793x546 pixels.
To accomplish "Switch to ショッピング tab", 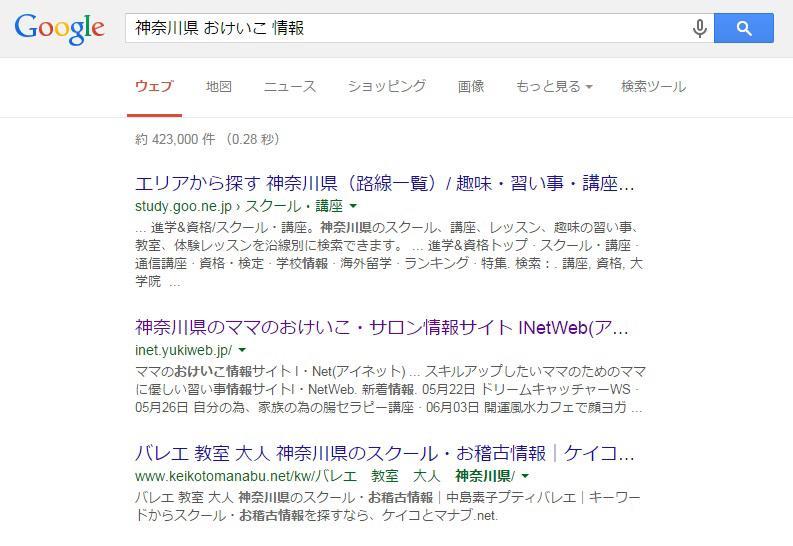I will click(387, 86).
